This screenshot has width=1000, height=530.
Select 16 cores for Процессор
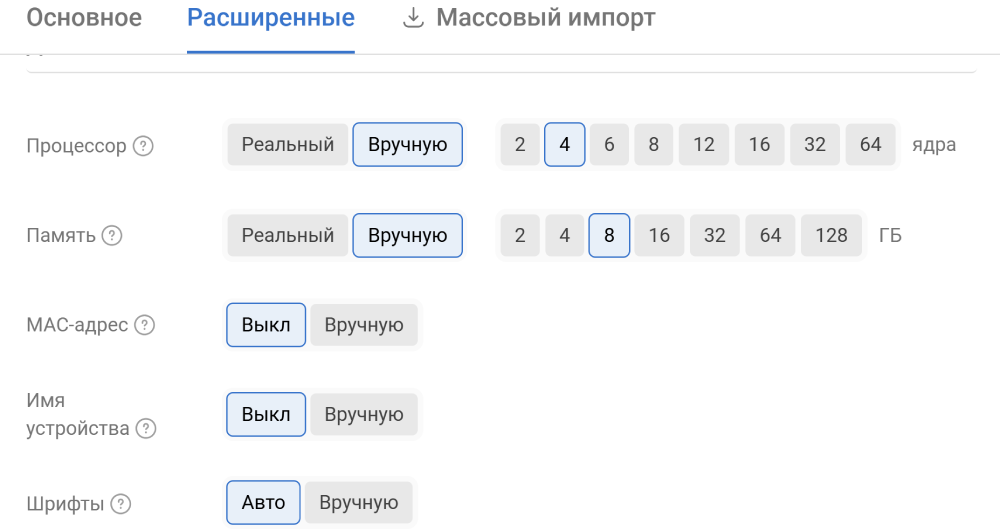[759, 145]
